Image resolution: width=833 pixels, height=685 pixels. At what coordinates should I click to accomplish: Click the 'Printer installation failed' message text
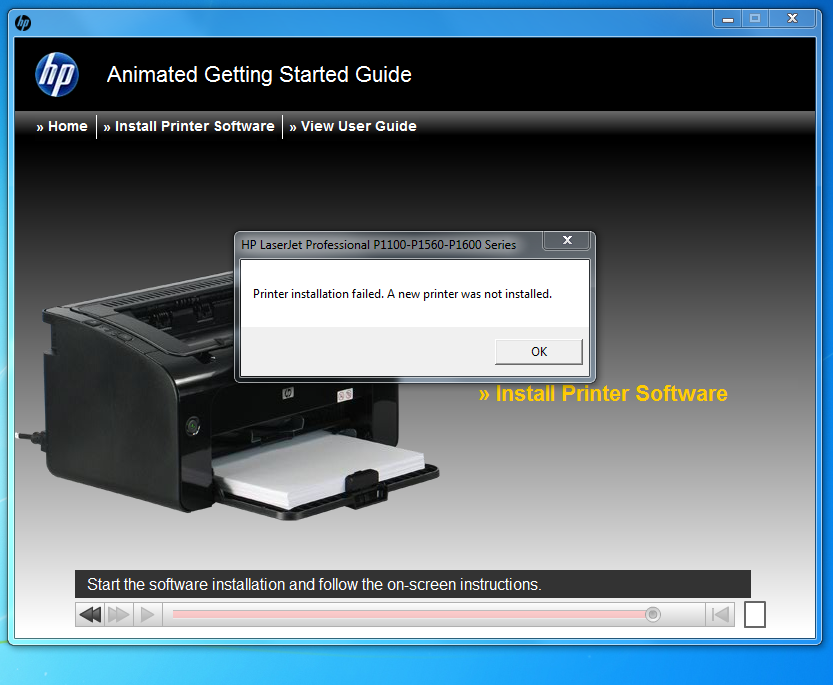tap(402, 294)
